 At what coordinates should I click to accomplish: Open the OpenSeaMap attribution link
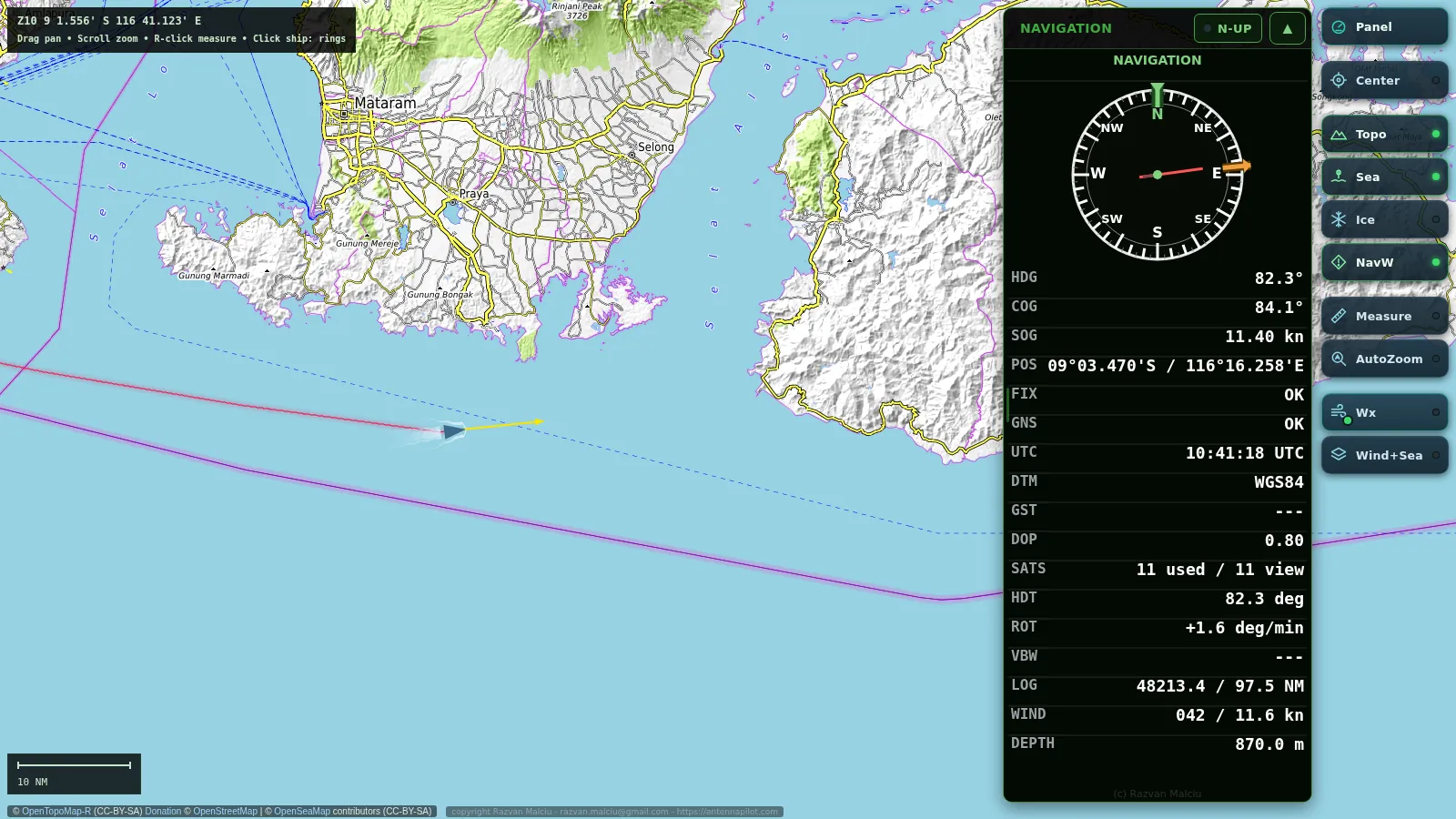click(301, 811)
